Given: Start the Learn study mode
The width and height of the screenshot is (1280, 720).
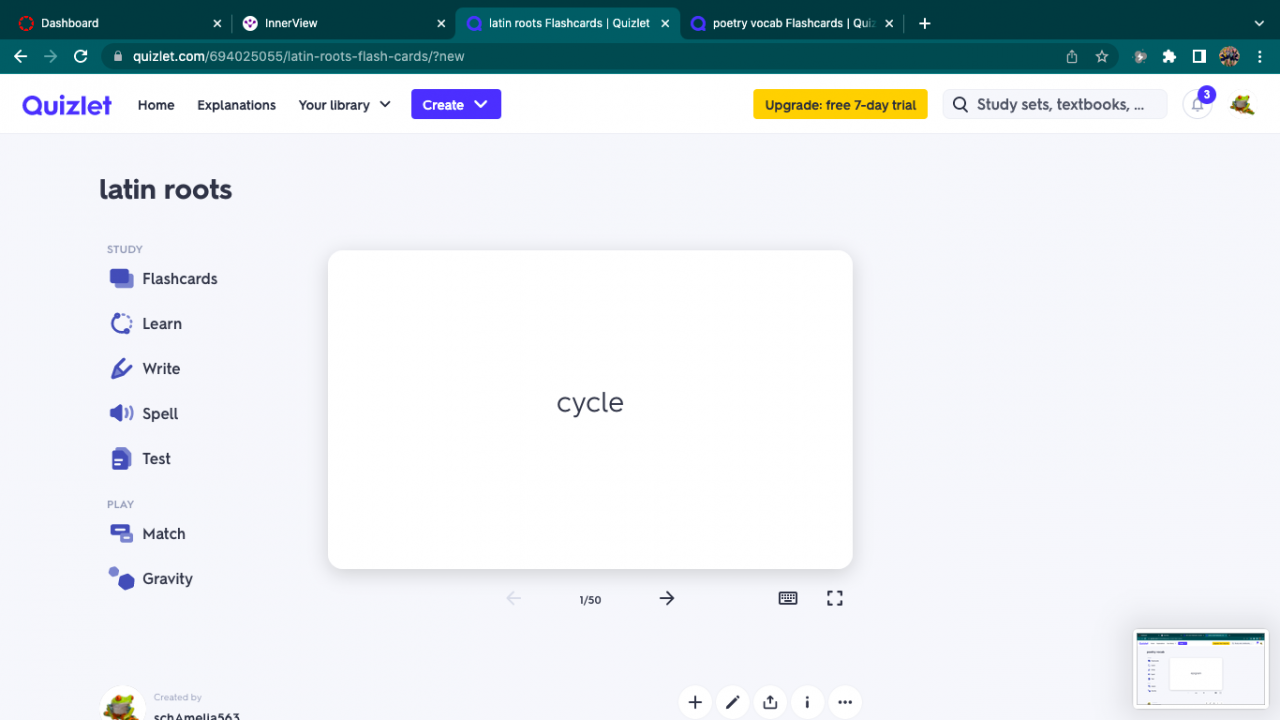Looking at the screenshot, I should click(x=146, y=324).
